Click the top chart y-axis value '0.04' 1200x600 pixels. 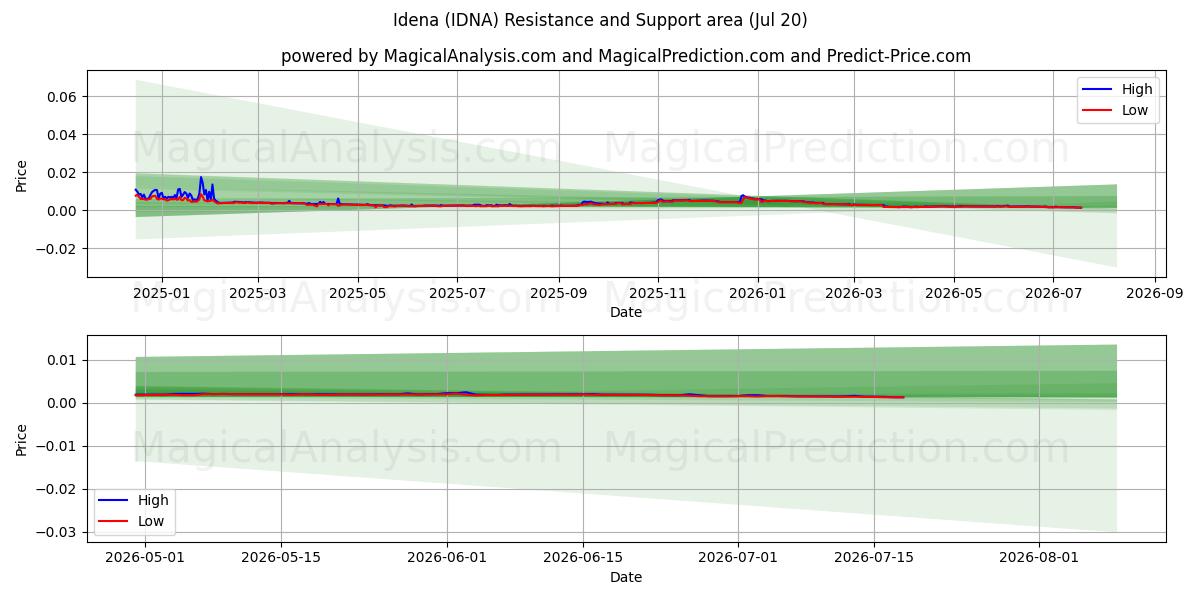[64, 135]
